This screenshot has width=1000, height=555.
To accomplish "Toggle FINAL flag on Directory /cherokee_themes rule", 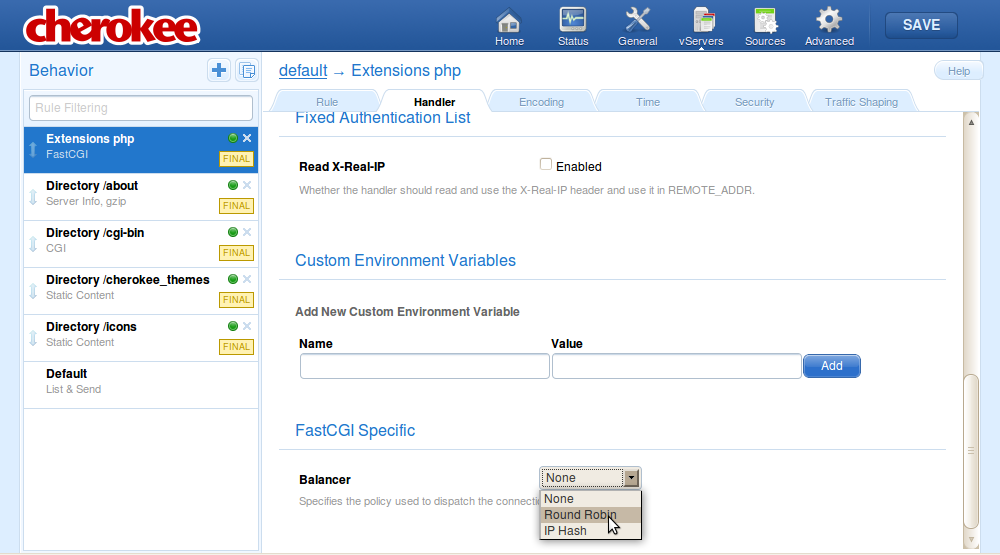I will point(236,300).
